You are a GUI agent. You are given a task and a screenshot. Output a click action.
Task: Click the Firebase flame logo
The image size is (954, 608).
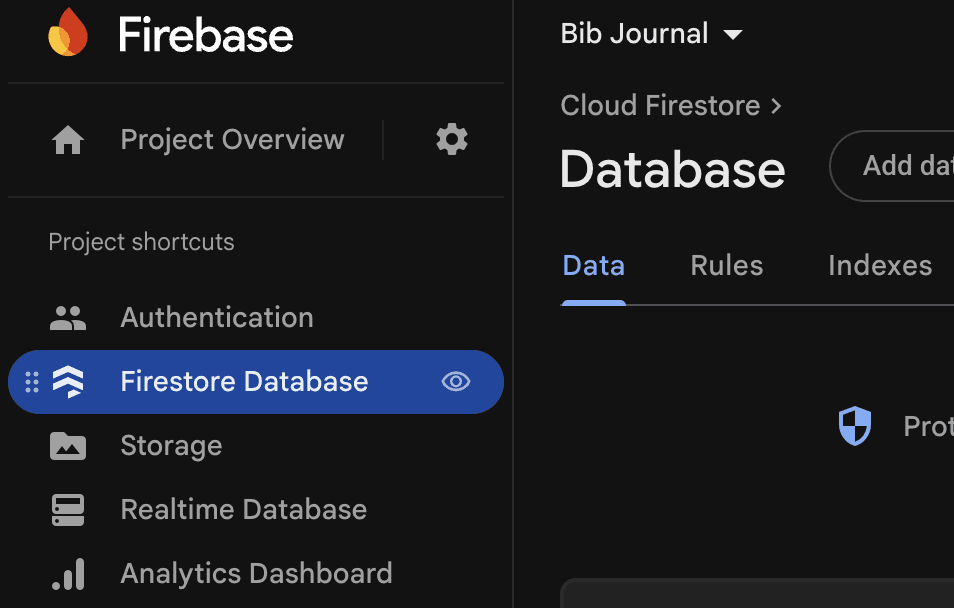tap(68, 32)
